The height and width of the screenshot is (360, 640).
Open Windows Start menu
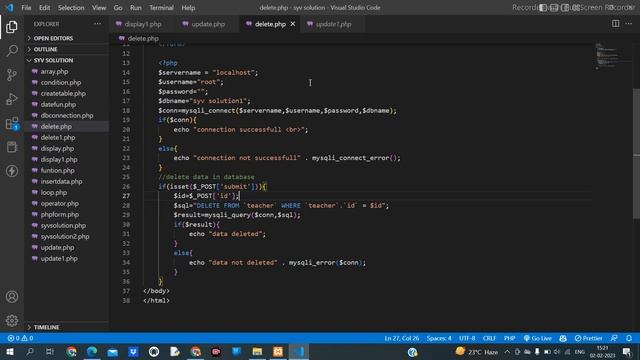[x=10, y=351]
